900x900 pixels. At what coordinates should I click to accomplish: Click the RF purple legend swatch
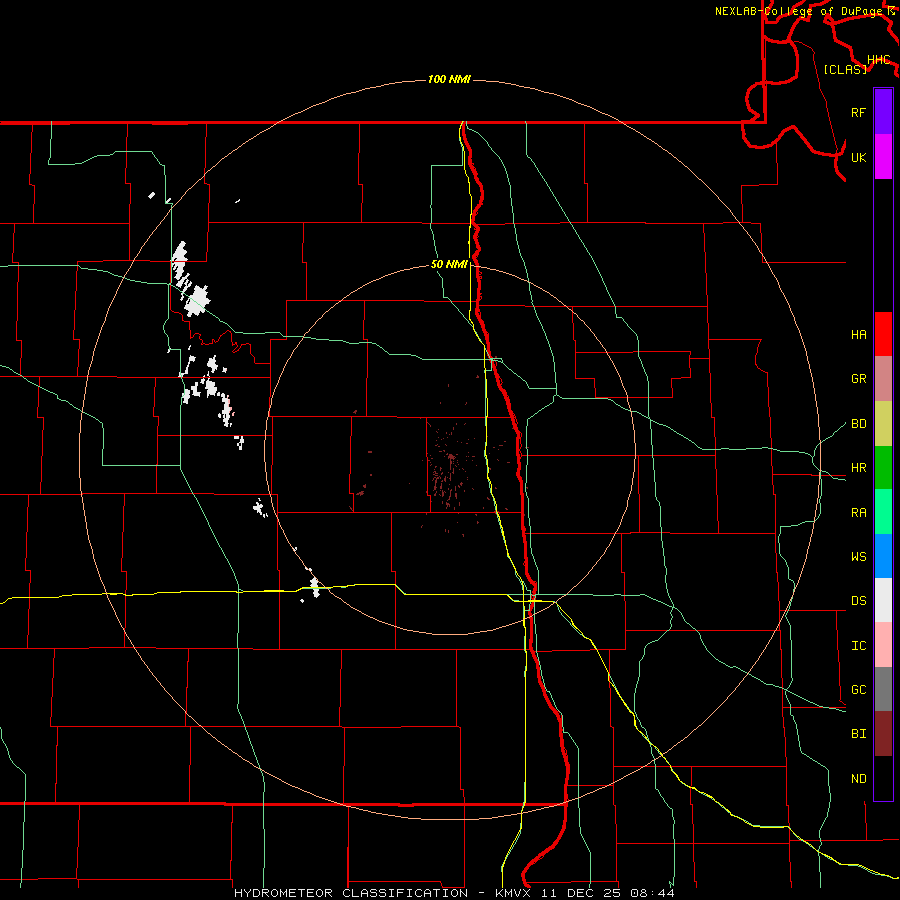pyautogui.click(x=883, y=112)
